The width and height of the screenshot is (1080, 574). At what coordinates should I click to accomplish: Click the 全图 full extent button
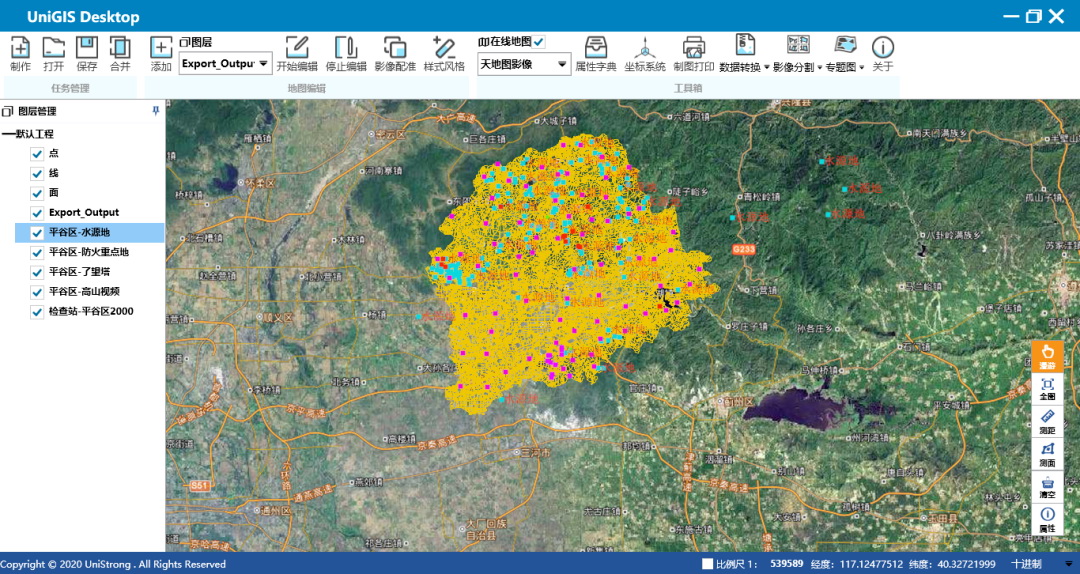click(1047, 389)
